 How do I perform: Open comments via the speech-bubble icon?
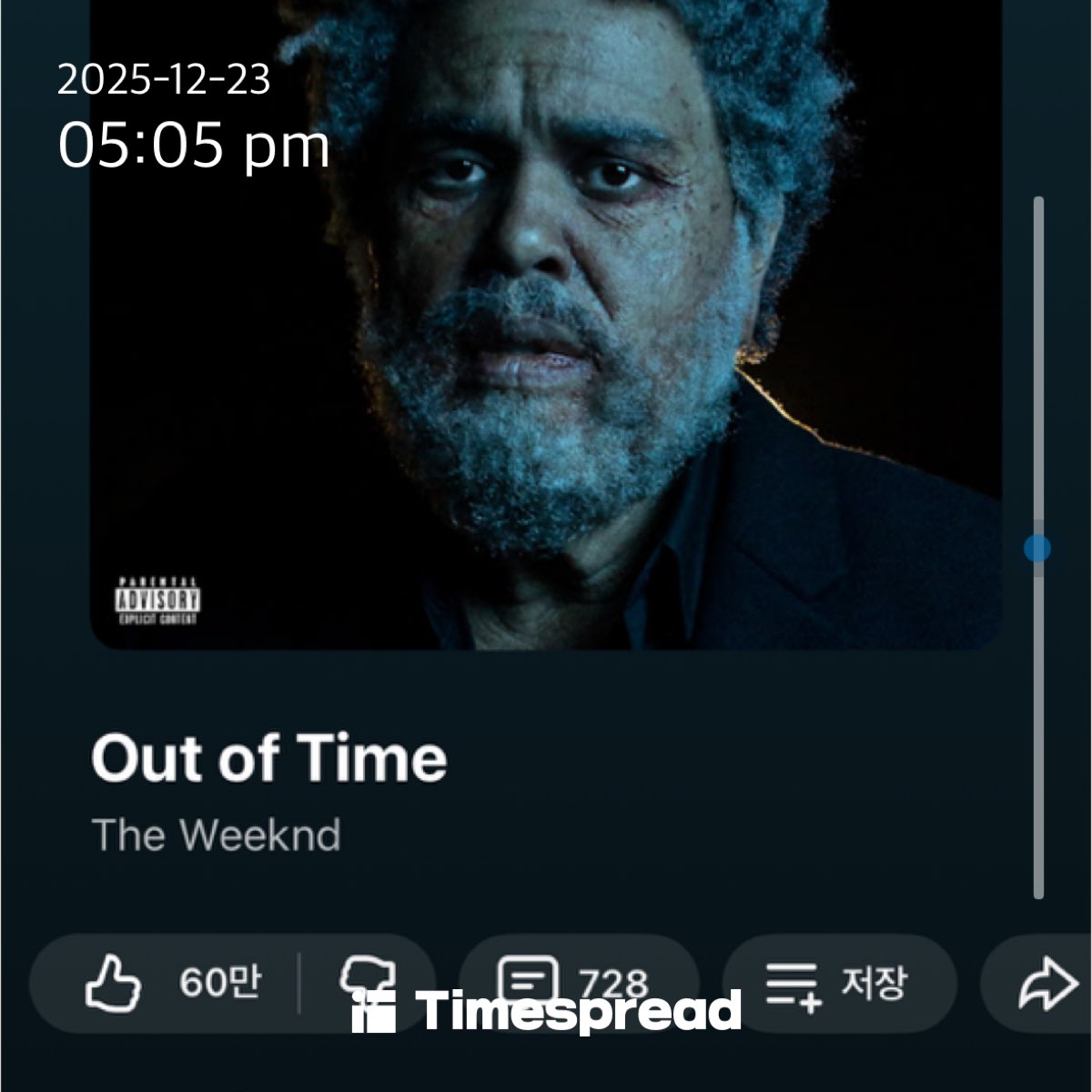coord(528,979)
